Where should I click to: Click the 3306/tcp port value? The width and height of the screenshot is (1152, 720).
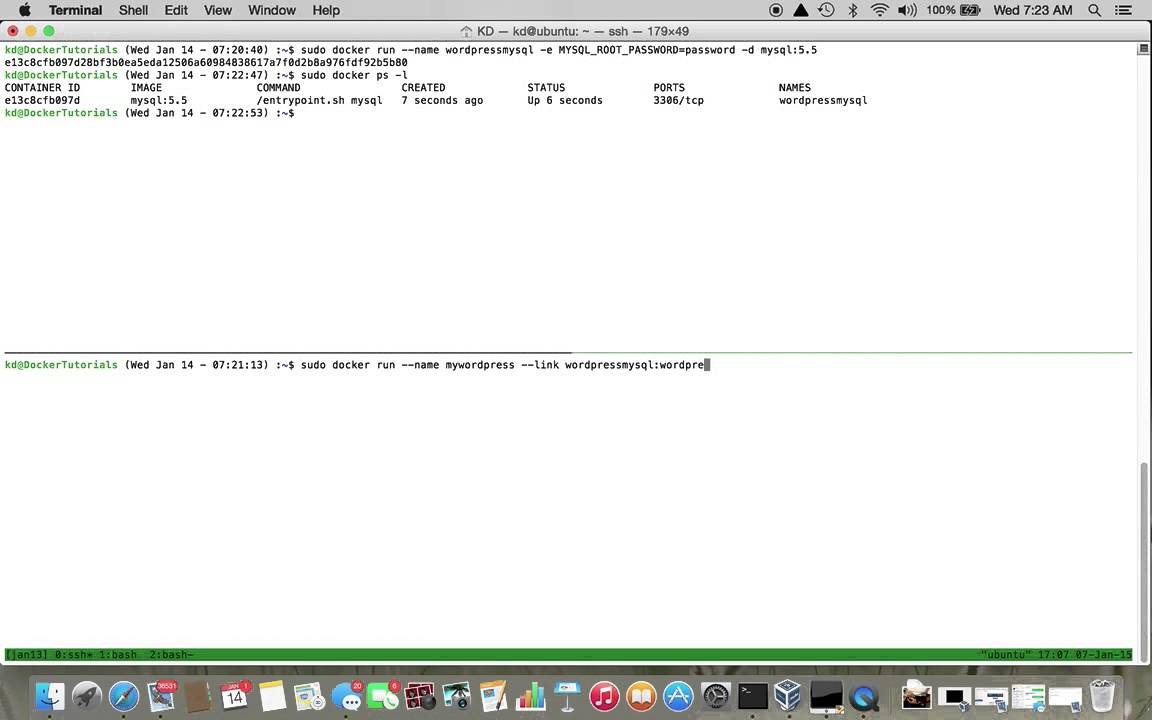[678, 101]
